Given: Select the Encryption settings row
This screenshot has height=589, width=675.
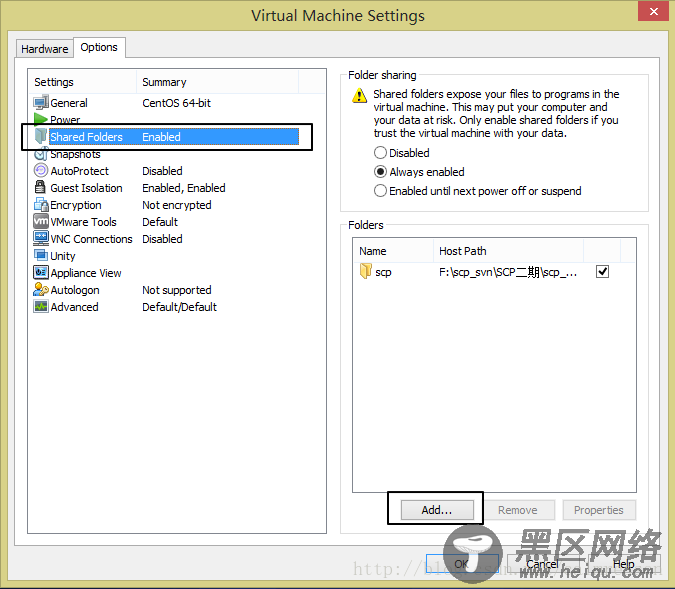Looking at the screenshot, I should [166, 205].
